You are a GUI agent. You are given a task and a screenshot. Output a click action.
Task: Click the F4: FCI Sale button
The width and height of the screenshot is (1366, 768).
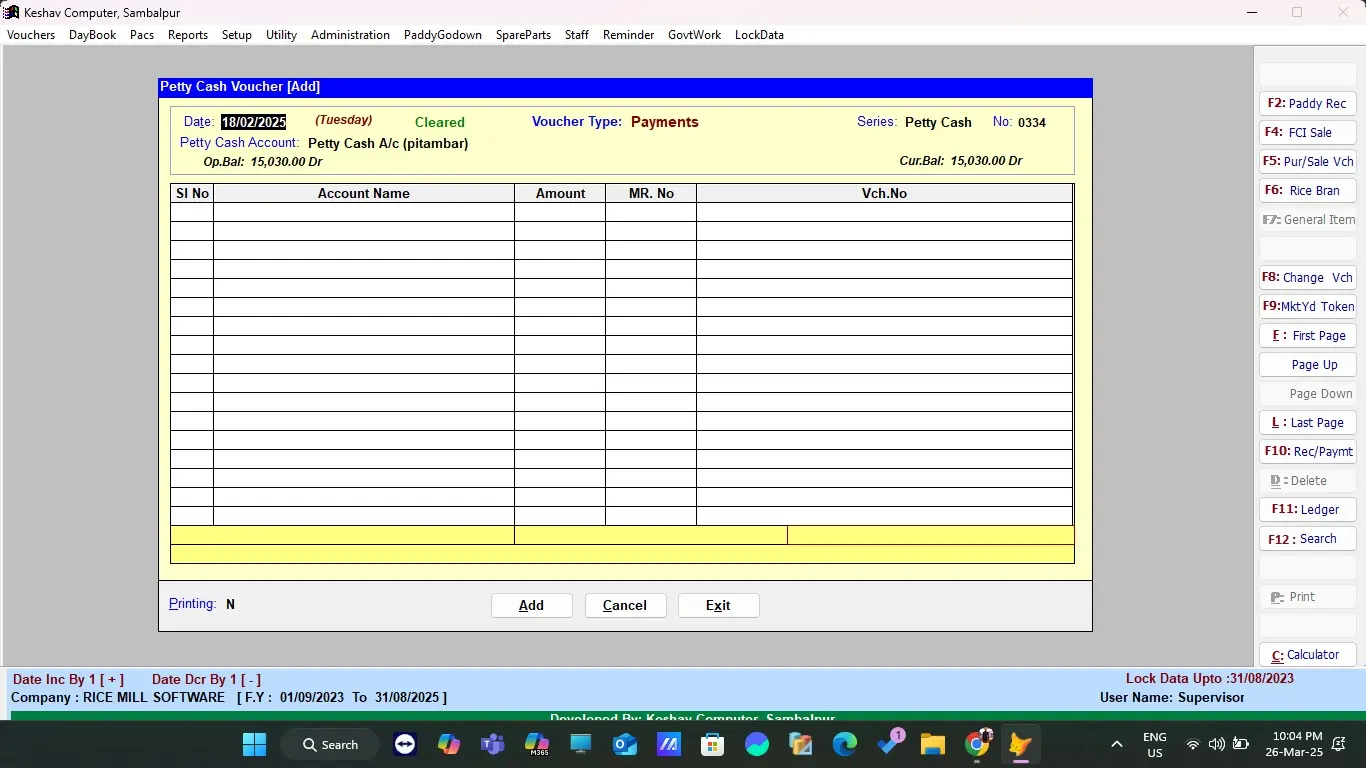pyautogui.click(x=1307, y=133)
